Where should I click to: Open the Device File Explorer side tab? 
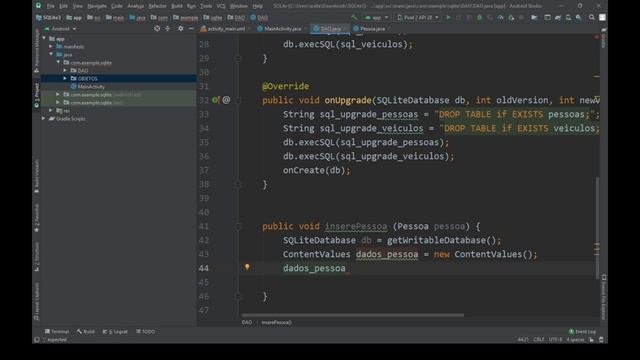coord(604,297)
